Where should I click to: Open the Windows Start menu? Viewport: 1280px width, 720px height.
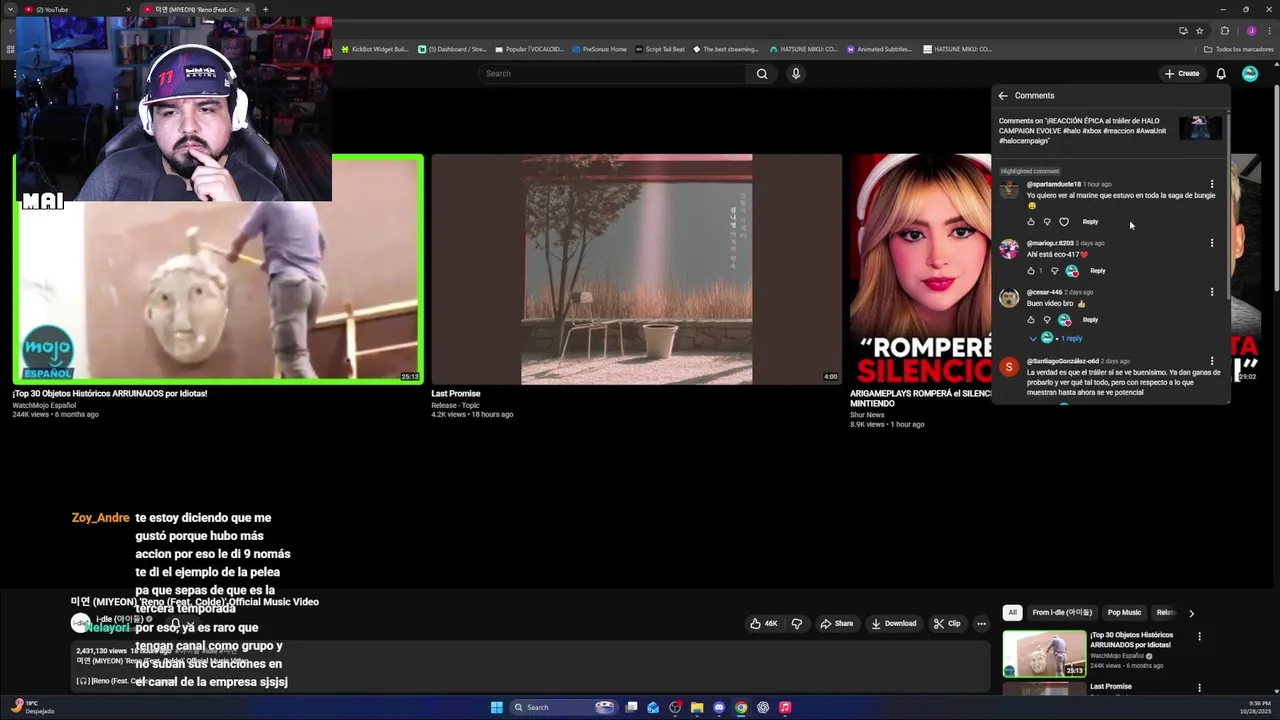coord(496,707)
